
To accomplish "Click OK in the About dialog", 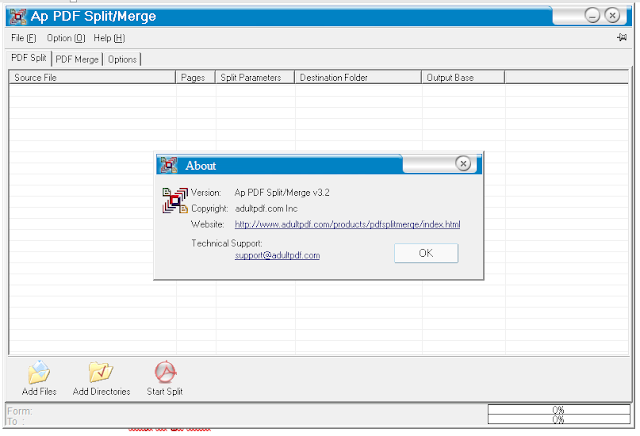I will [426, 253].
